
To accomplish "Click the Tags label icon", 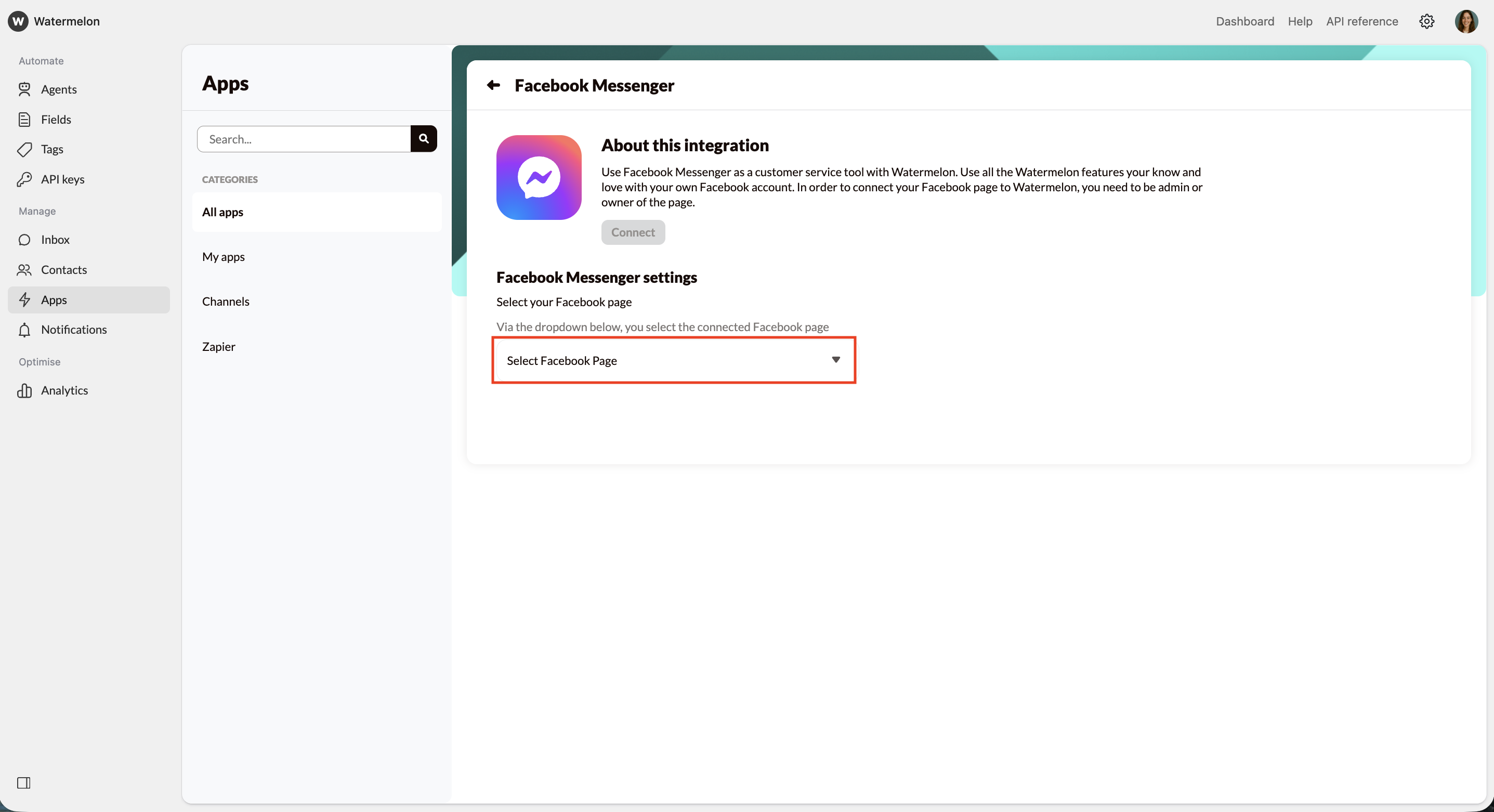I will tap(25, 149).
